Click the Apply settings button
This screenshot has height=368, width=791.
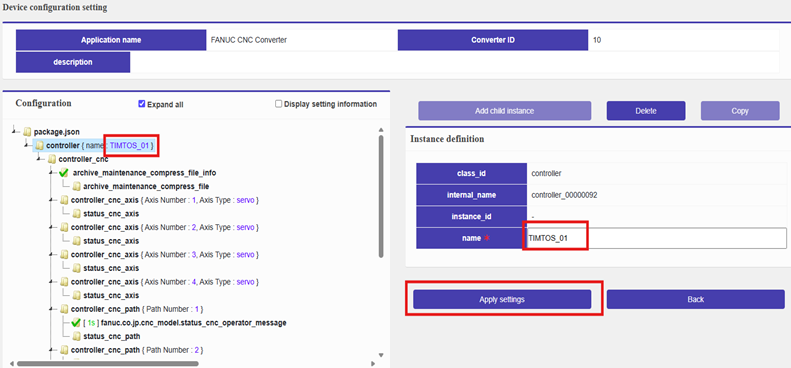click(502, 299)
